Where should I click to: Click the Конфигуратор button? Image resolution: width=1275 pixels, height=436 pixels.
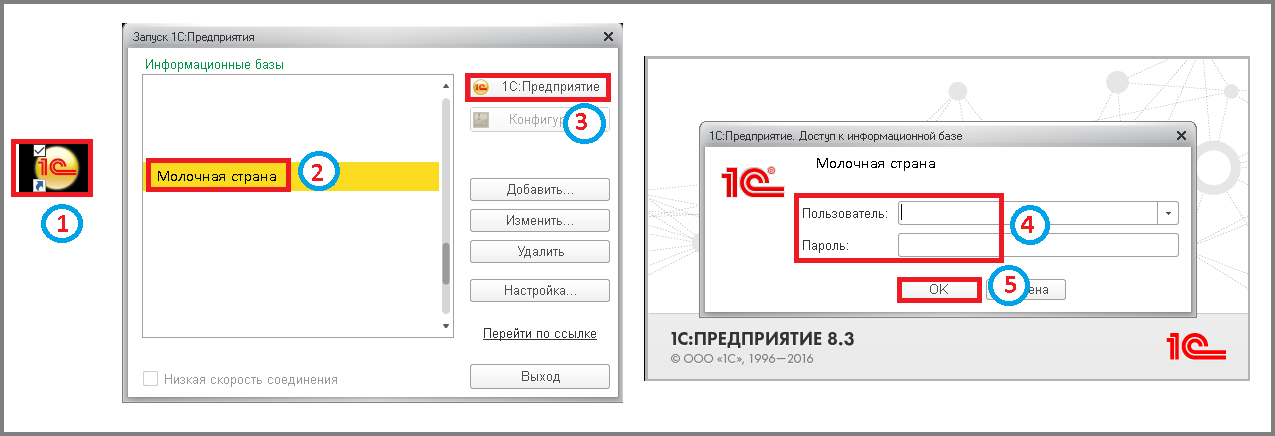540,120
